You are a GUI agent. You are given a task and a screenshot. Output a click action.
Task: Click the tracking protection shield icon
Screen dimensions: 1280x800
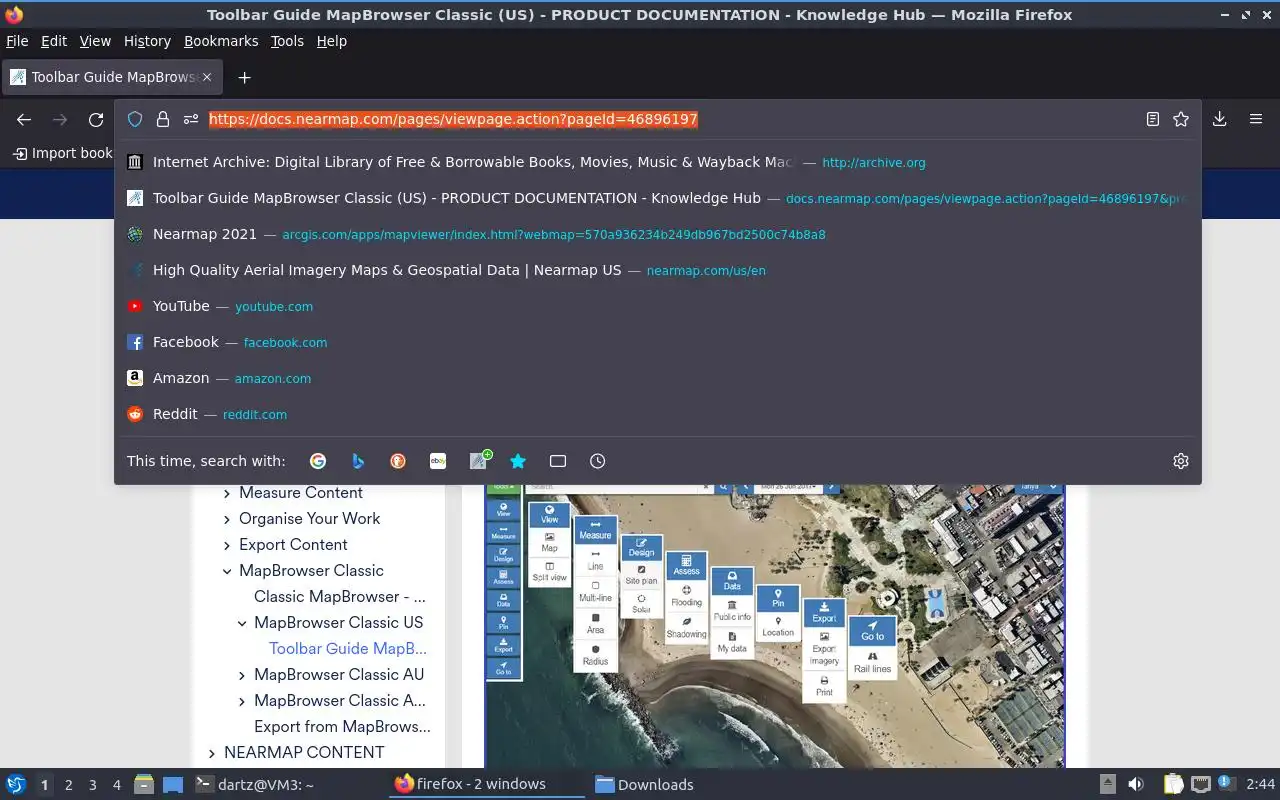[135, 119]
